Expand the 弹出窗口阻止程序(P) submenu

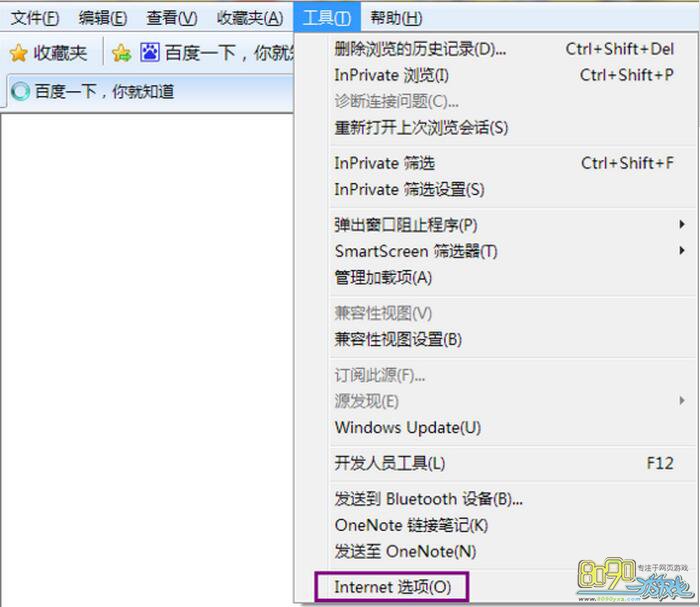406,225
